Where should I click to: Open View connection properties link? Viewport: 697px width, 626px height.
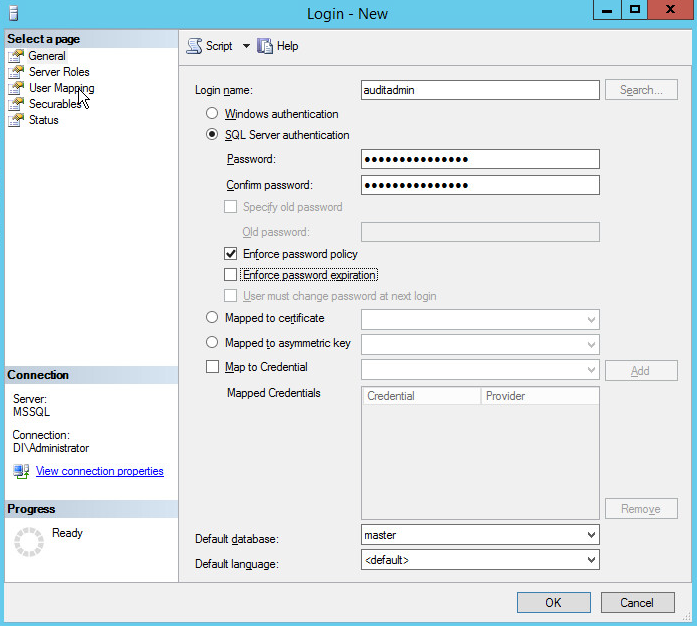(99, 471)
